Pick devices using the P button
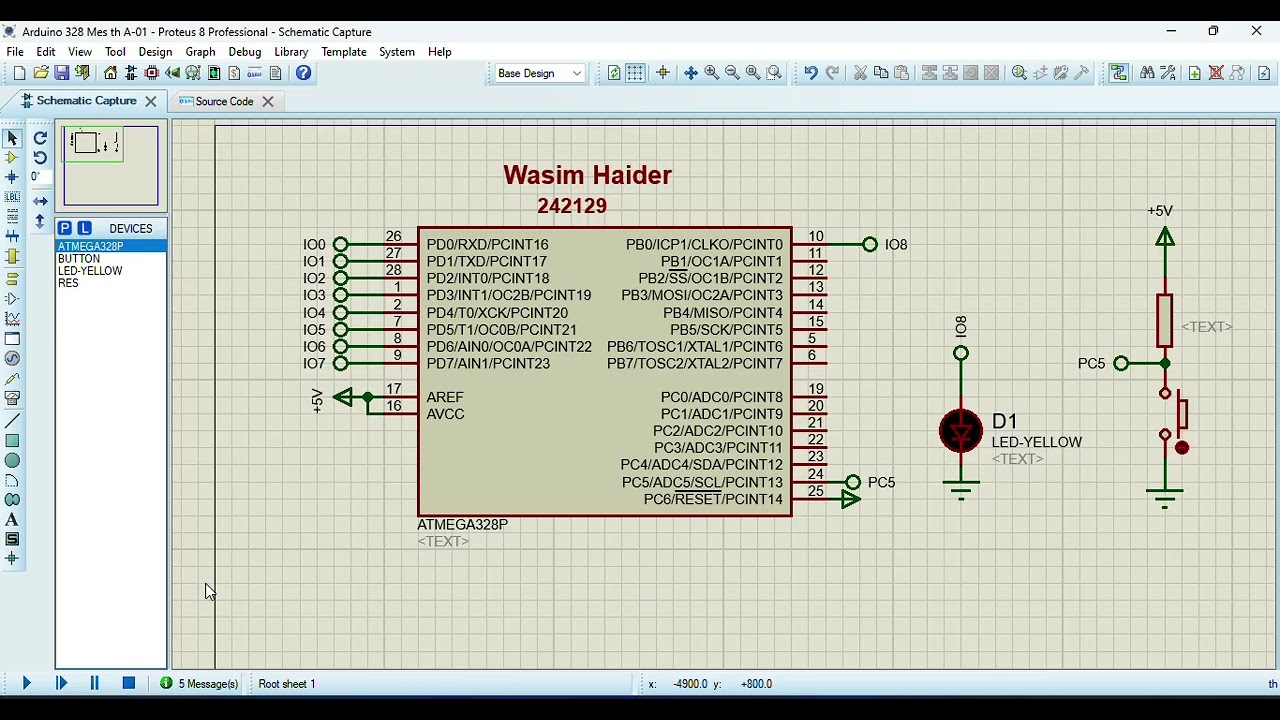Image resolution: width=1280 pixels, height=720 pixels. point(65,228)
